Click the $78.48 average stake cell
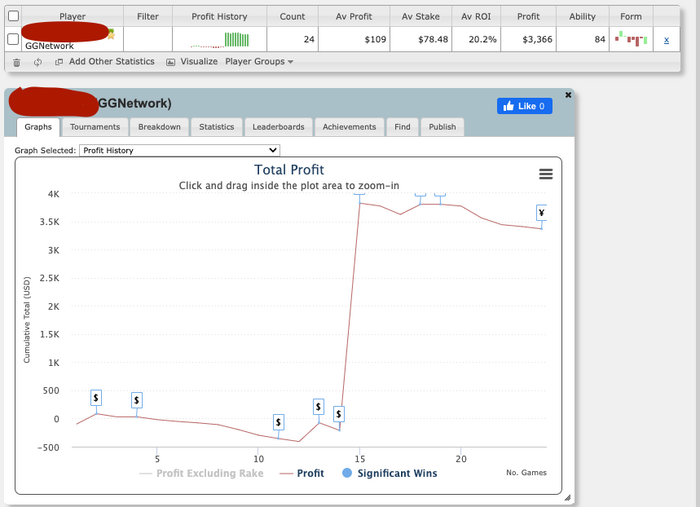Image resolution: width=700 pixels, height=507 pixels. tap(421, 39)
